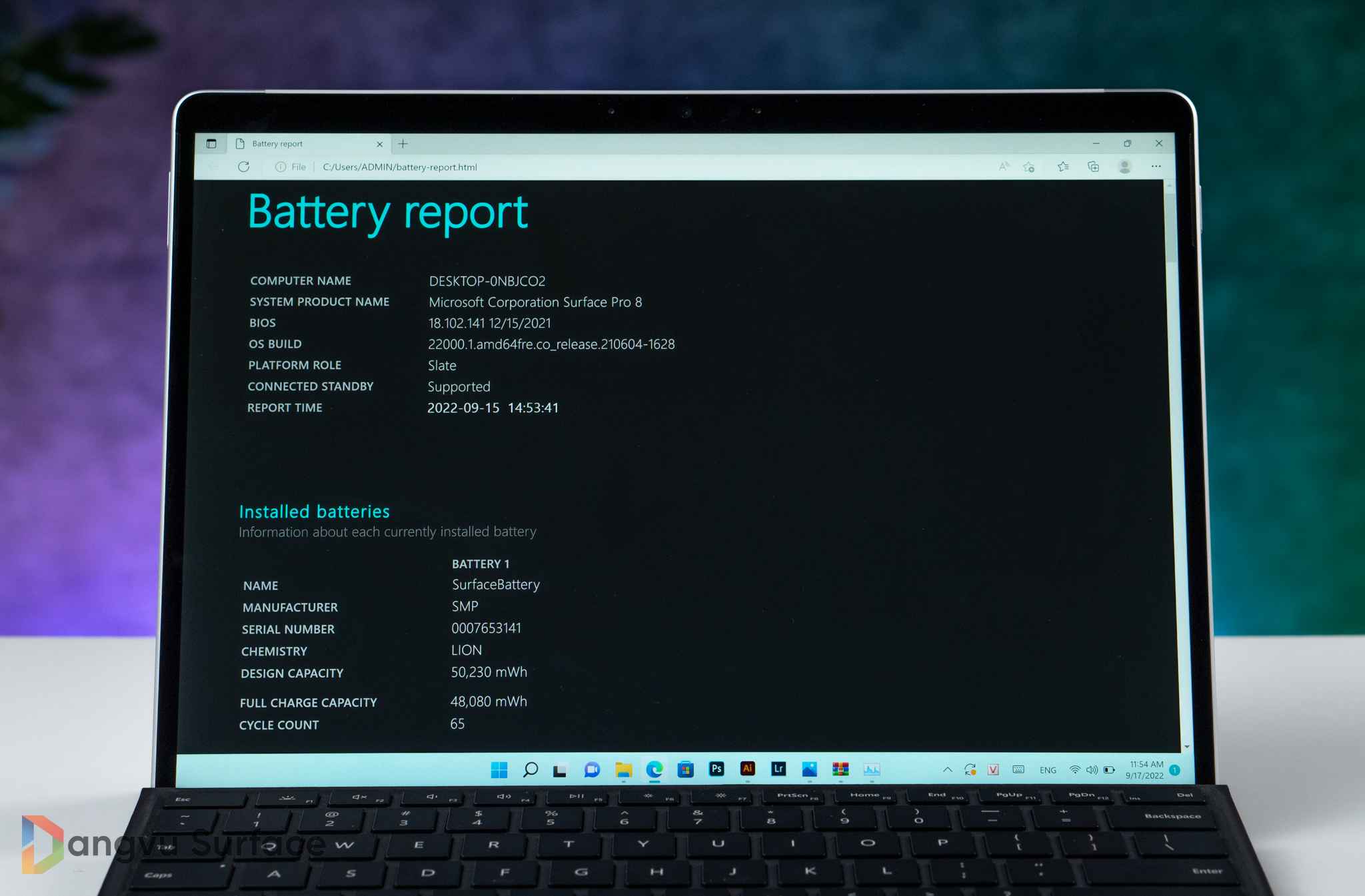Viewport: 1365px width, 896px height.
Task: Open File Explorer from the taskbar
Action: click(624, 770)
